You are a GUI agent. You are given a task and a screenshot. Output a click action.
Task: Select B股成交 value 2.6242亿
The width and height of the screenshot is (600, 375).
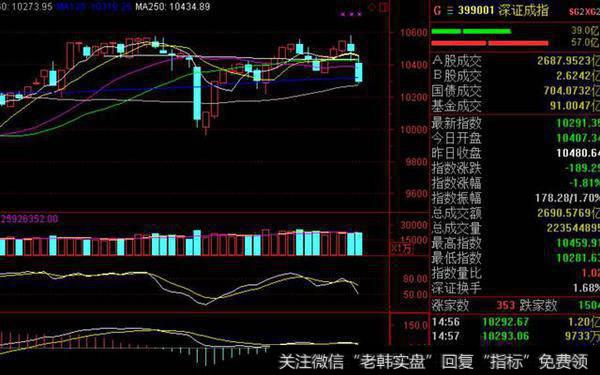pyautogui.click(x=578, y=76)
